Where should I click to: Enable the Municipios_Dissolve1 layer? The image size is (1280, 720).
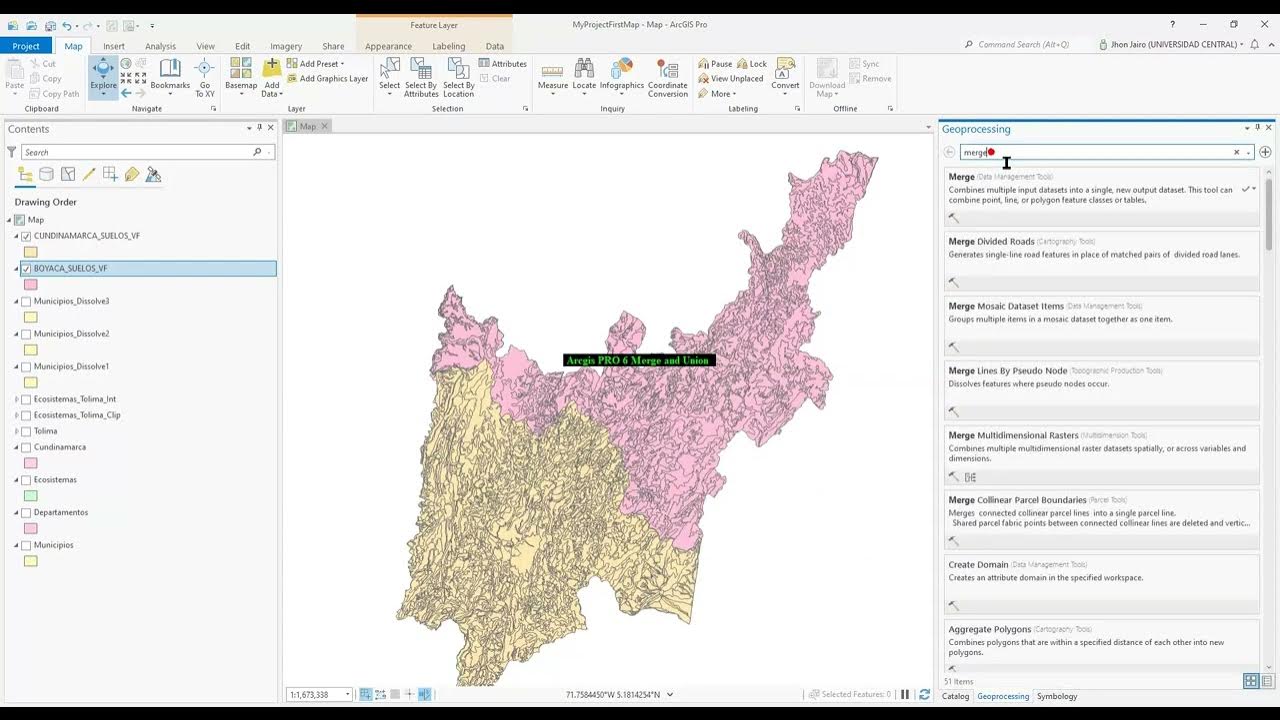[26, 367]
